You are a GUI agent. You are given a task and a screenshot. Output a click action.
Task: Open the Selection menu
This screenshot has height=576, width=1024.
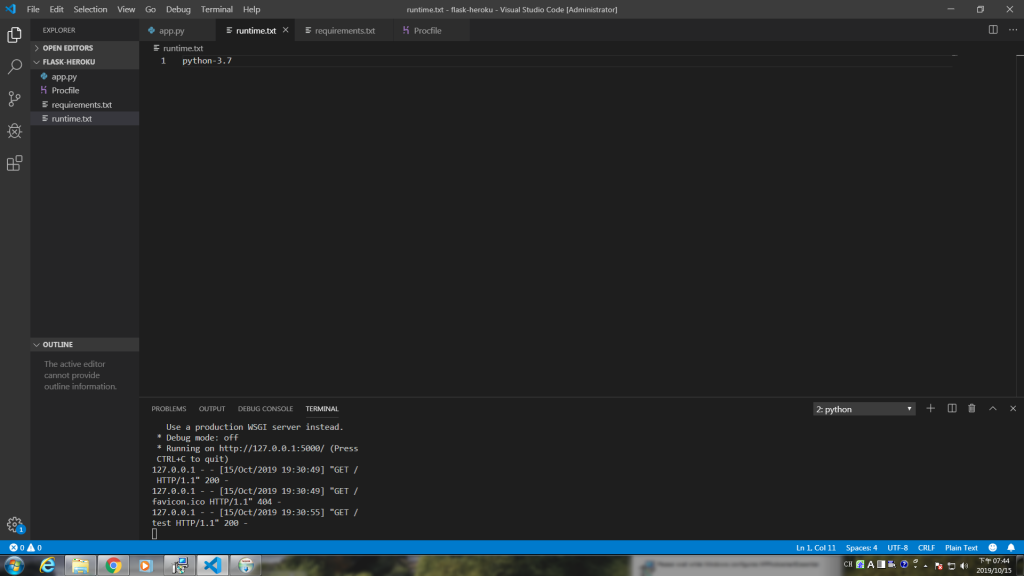tap(90, 9)
